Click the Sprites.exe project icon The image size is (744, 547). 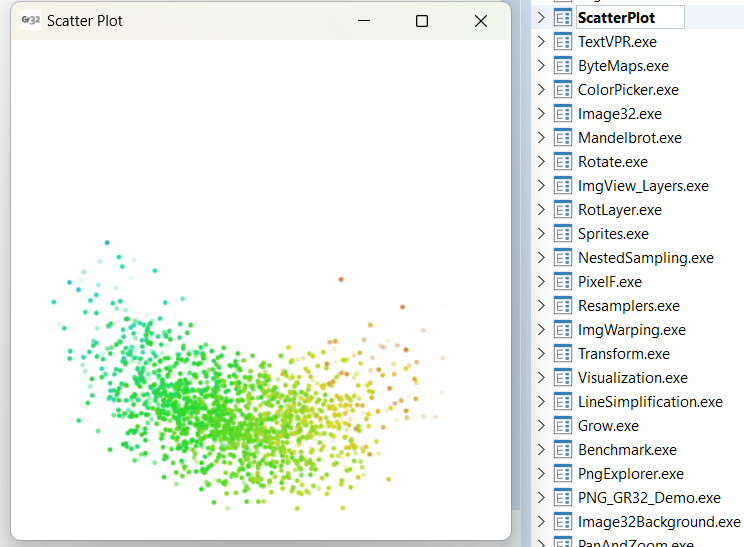coord(563,234)
